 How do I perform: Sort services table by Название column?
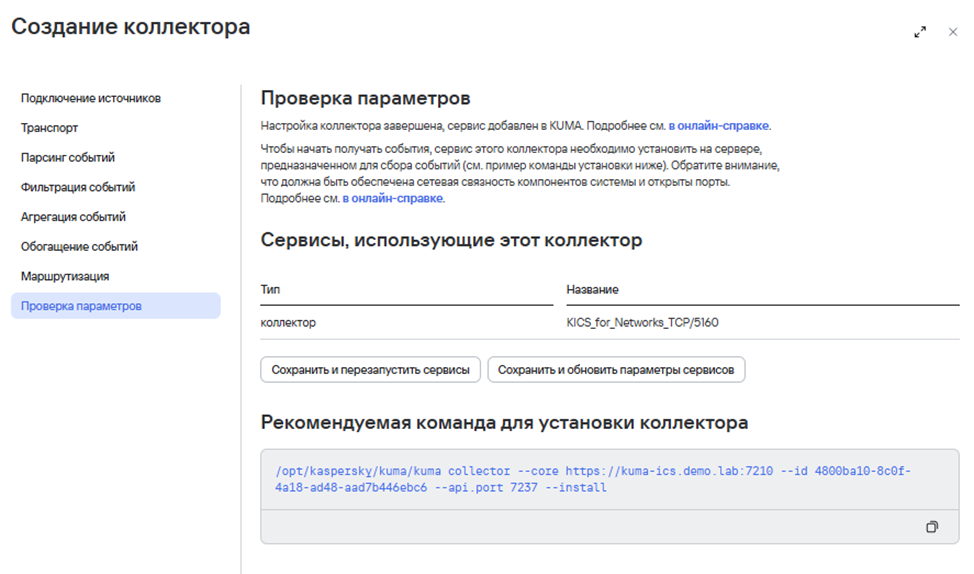[x=592, y=289]
